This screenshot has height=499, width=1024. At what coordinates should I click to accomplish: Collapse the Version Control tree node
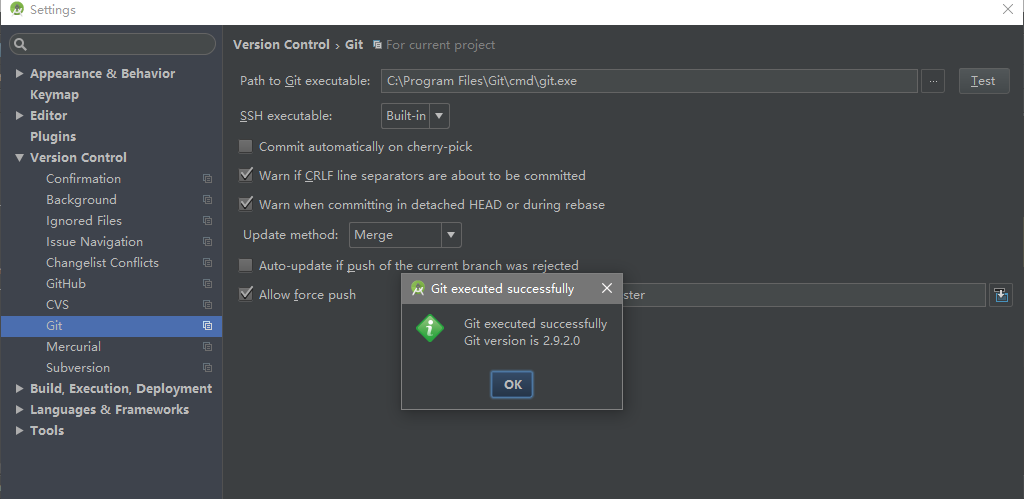pyautogui.click(x=20, y=158)
